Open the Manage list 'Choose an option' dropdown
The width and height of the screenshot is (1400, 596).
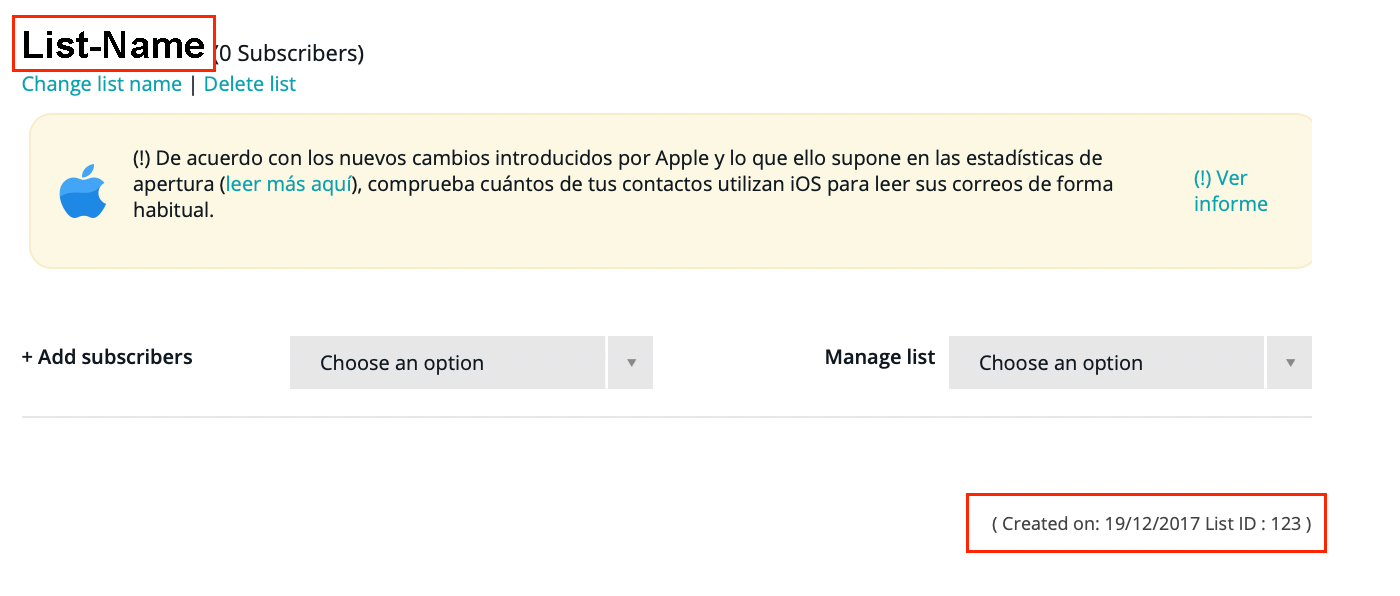click(1106, 363)
